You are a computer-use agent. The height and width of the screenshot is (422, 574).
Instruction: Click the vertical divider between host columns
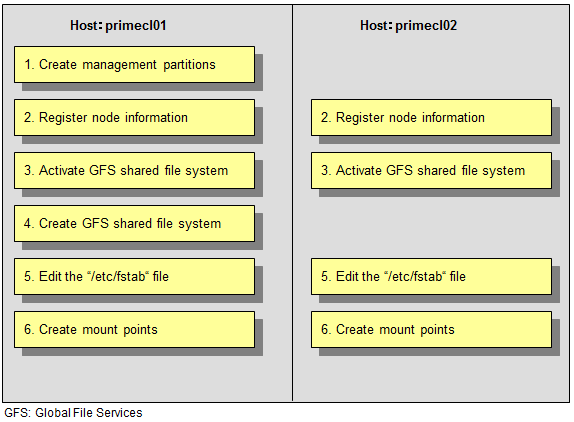[x=292, y=203]
